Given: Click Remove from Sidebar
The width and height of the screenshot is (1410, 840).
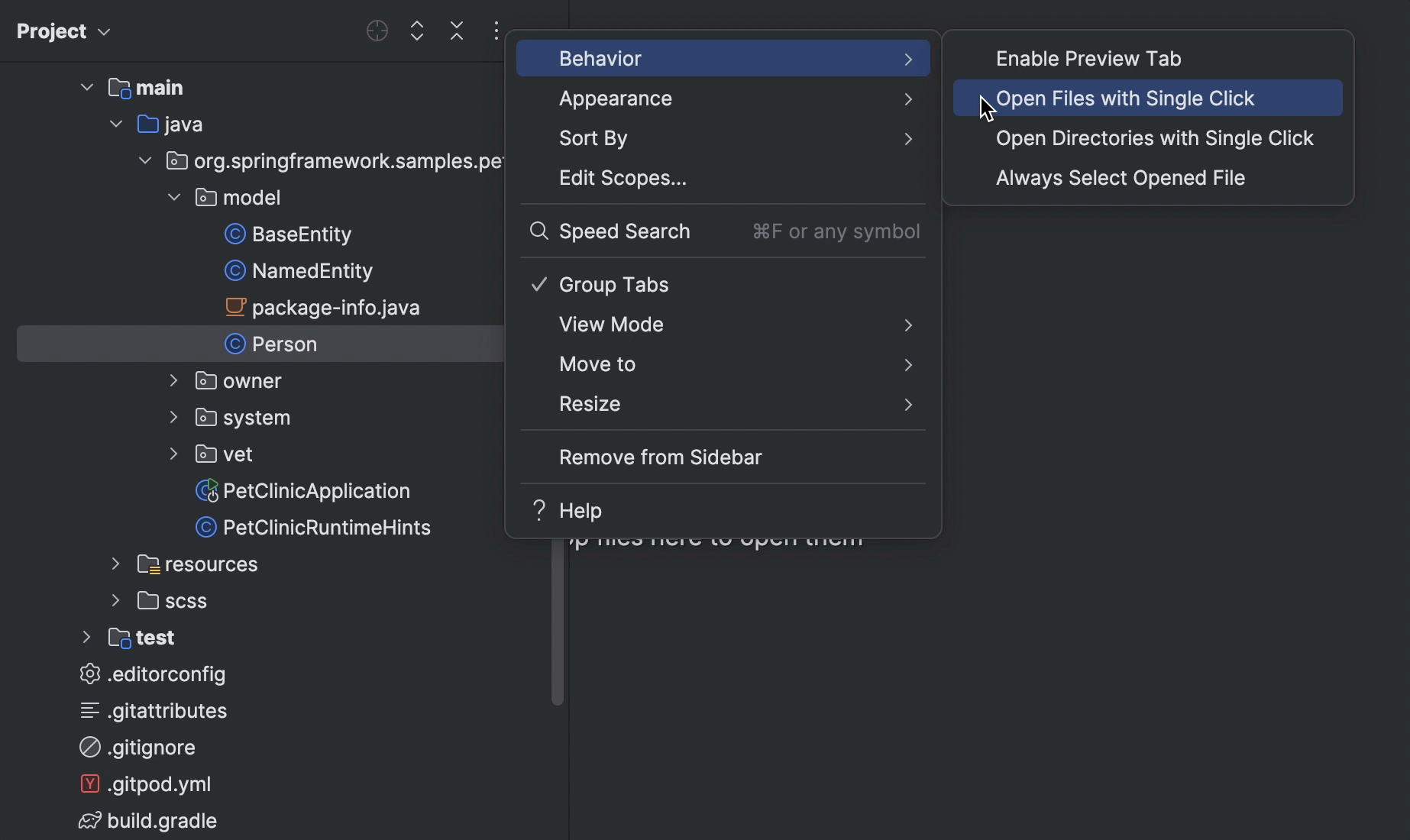Looking at the screenshot, I should tap(659, 457).
